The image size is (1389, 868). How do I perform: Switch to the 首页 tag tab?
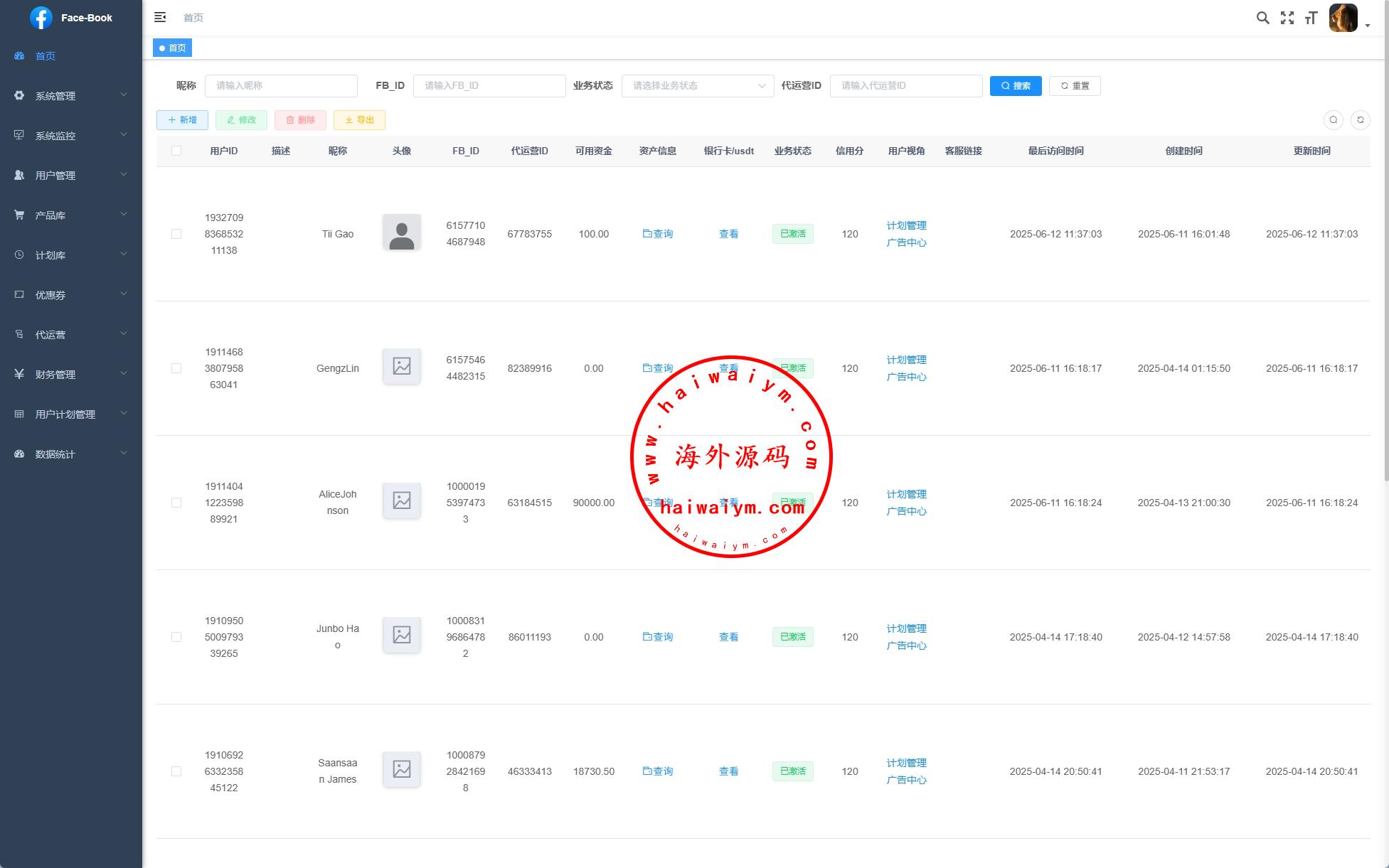pos(173,48)
